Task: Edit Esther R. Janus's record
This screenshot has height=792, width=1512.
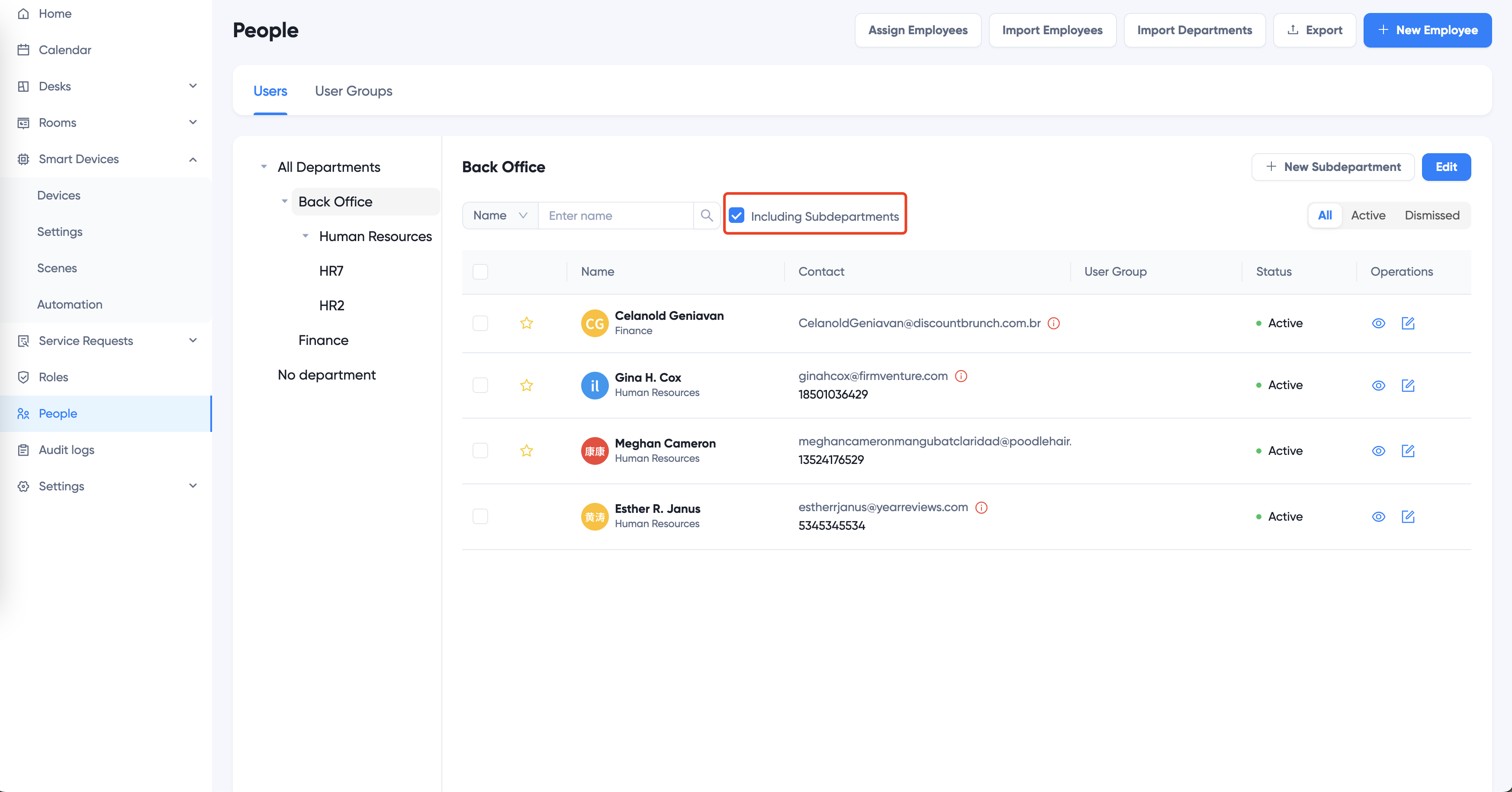Action: [x=1408, y=517]
